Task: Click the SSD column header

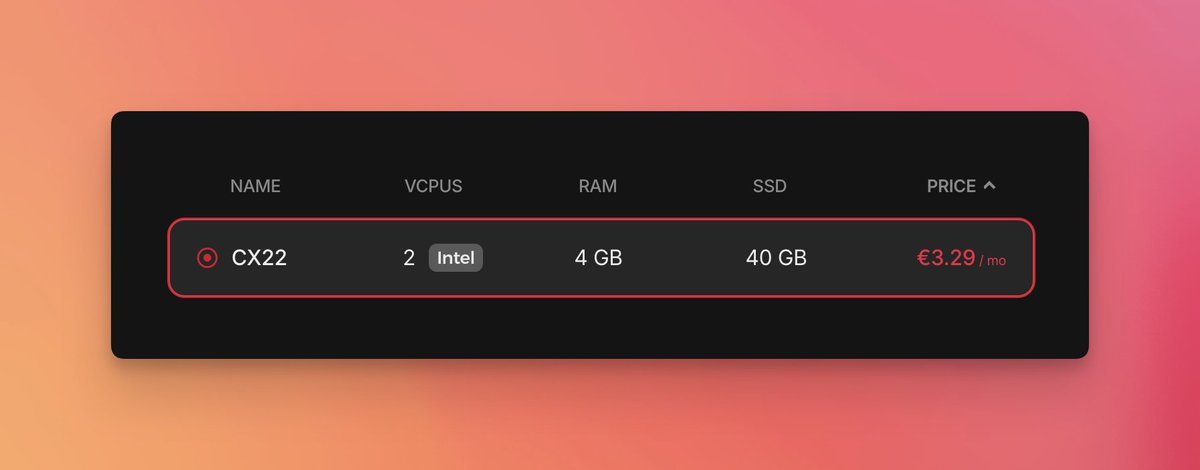Action: point(770,186)
